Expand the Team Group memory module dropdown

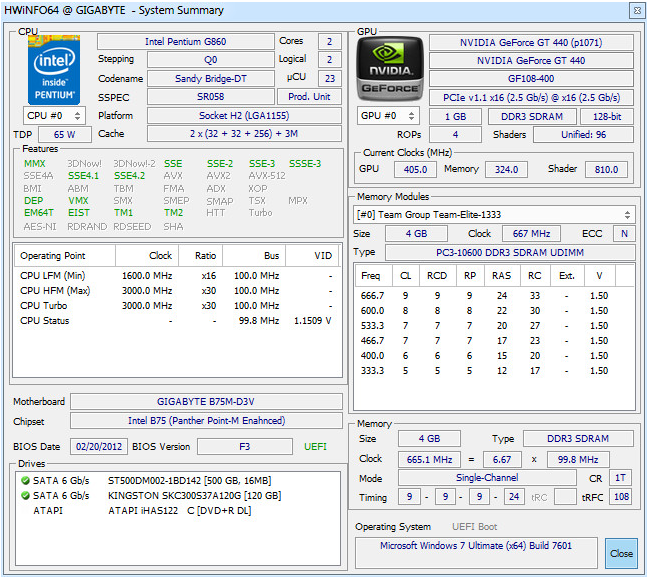click(x=494, y=214)
